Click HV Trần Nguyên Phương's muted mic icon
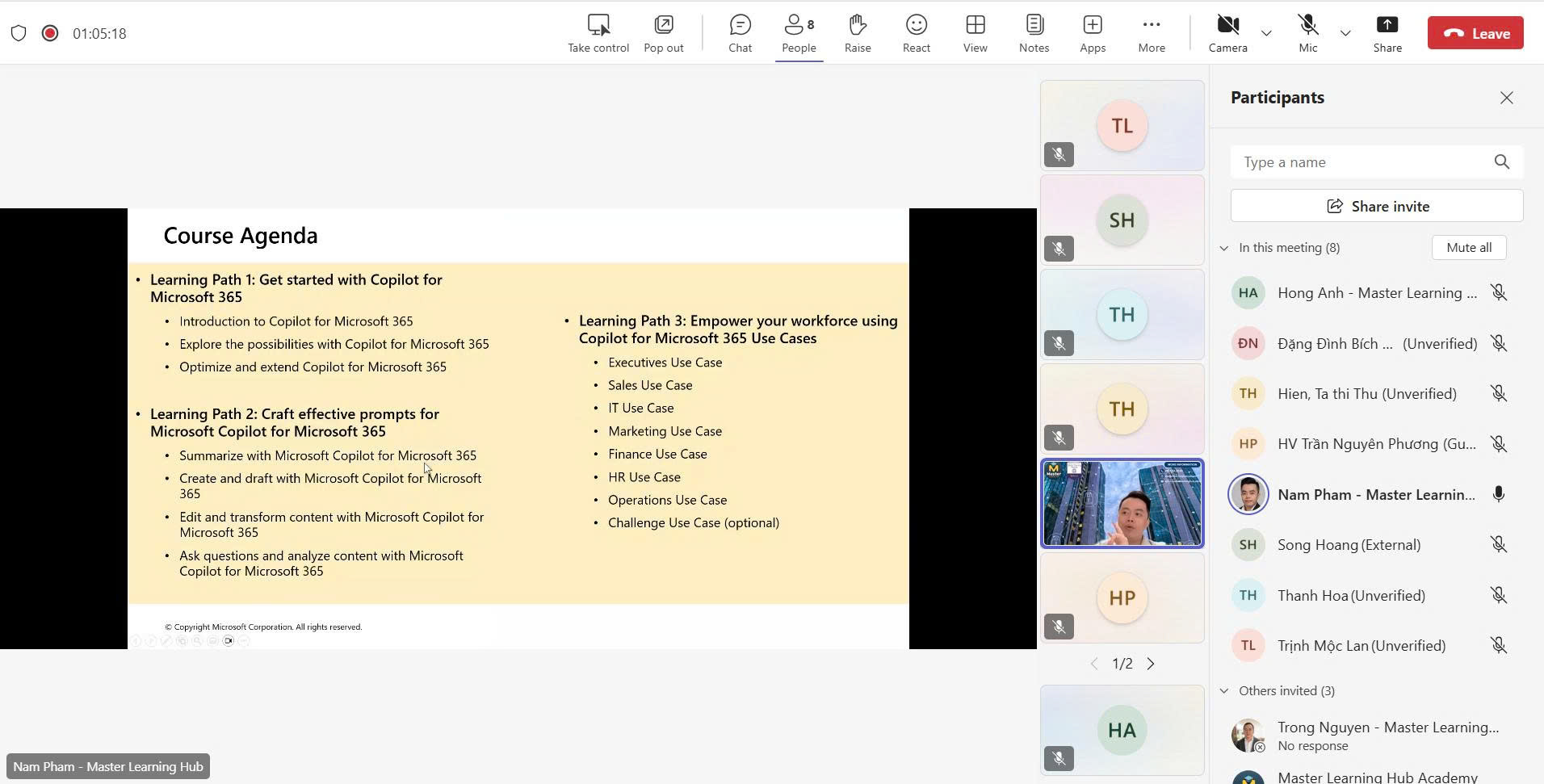The image size is (1544, 784). pos(1499,444)
